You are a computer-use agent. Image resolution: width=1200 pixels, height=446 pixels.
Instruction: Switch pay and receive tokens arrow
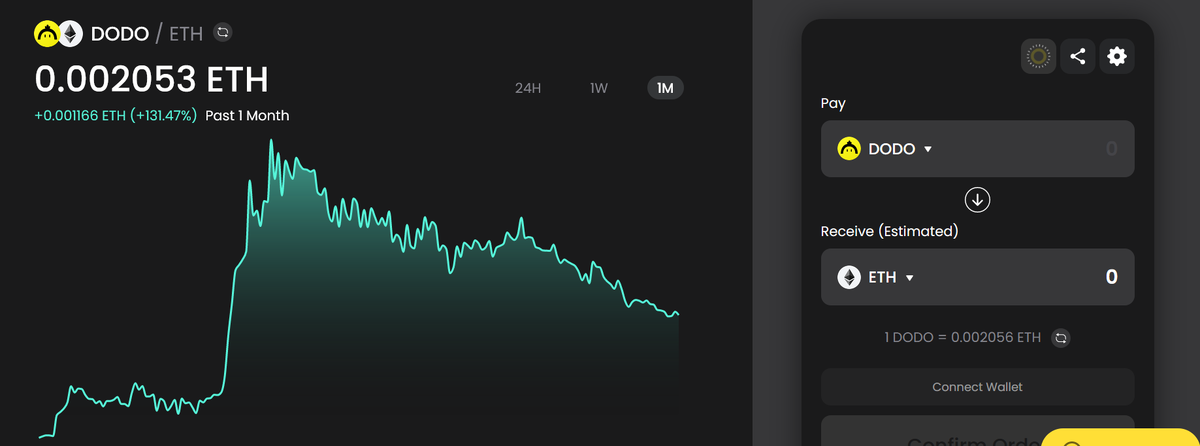coord(977,200)
